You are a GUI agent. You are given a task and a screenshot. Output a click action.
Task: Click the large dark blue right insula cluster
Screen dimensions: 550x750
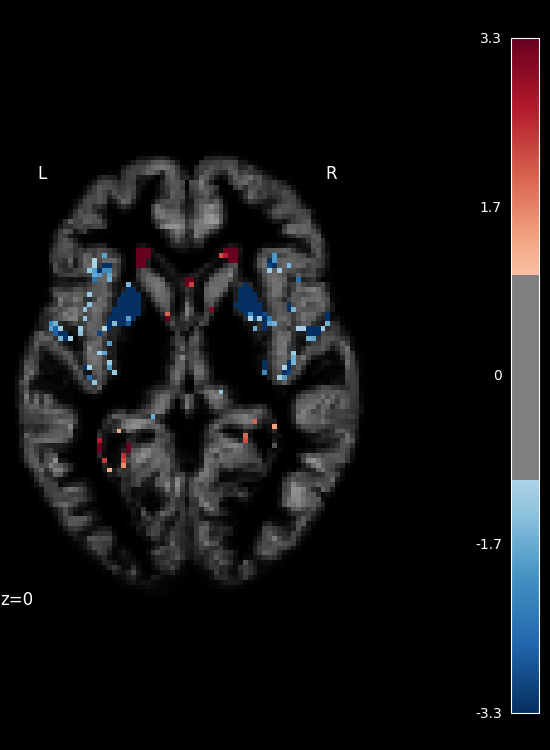pos(249,302)
